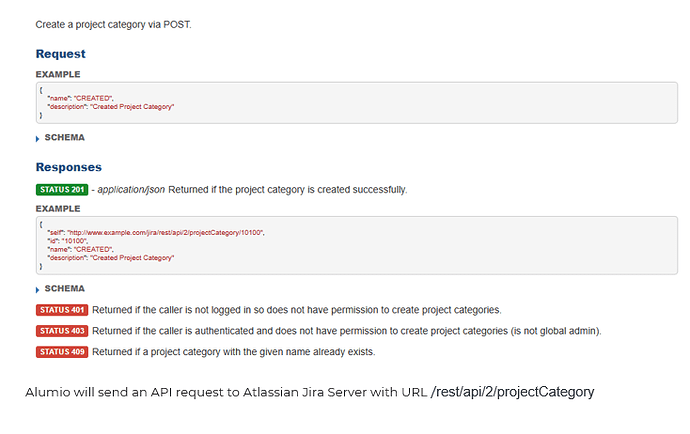The image size is (690, 434).
Task: Click the Request heading
Action: tap(61, 54)
